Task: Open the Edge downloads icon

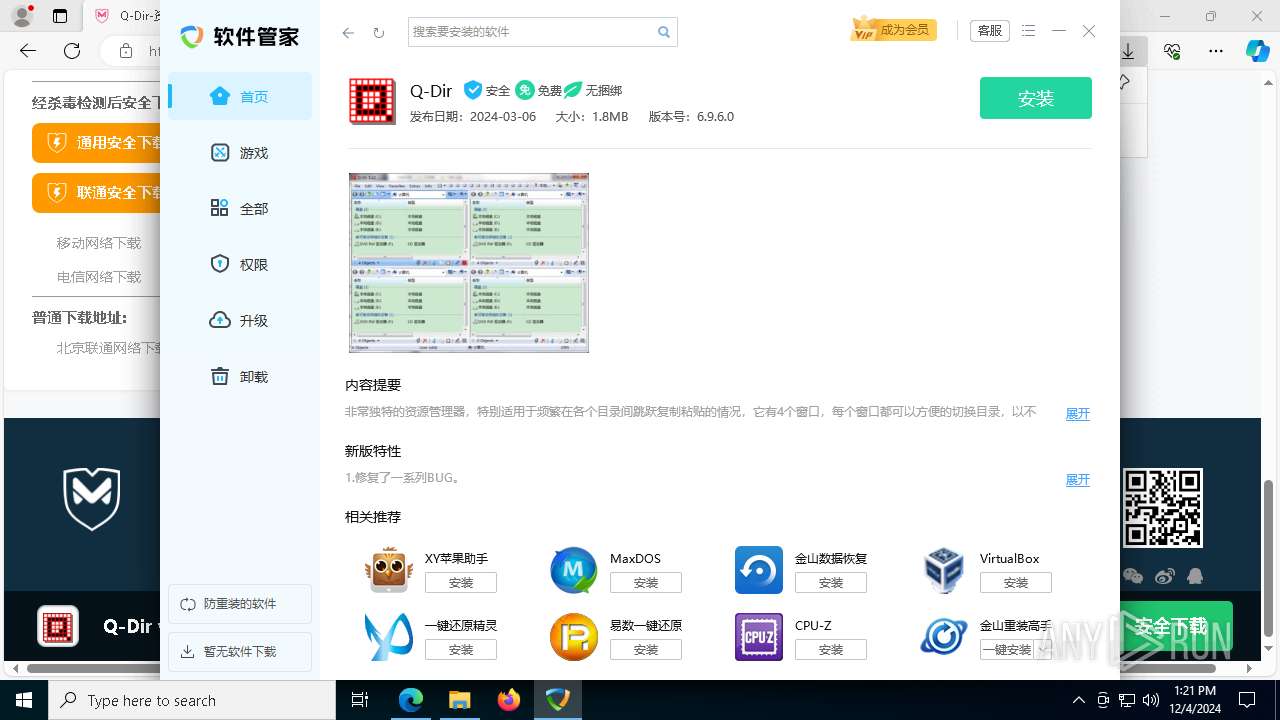Action: [1129, 51]
